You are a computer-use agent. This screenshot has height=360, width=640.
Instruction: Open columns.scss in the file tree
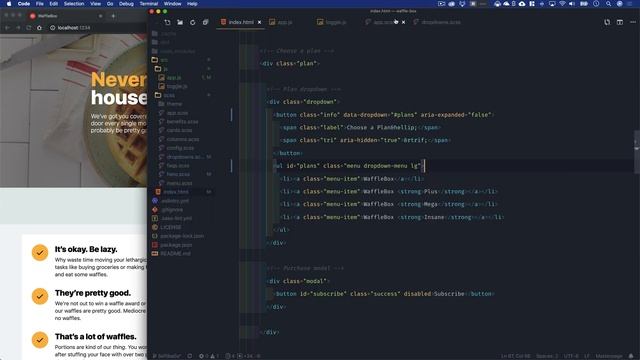[179, 139]
